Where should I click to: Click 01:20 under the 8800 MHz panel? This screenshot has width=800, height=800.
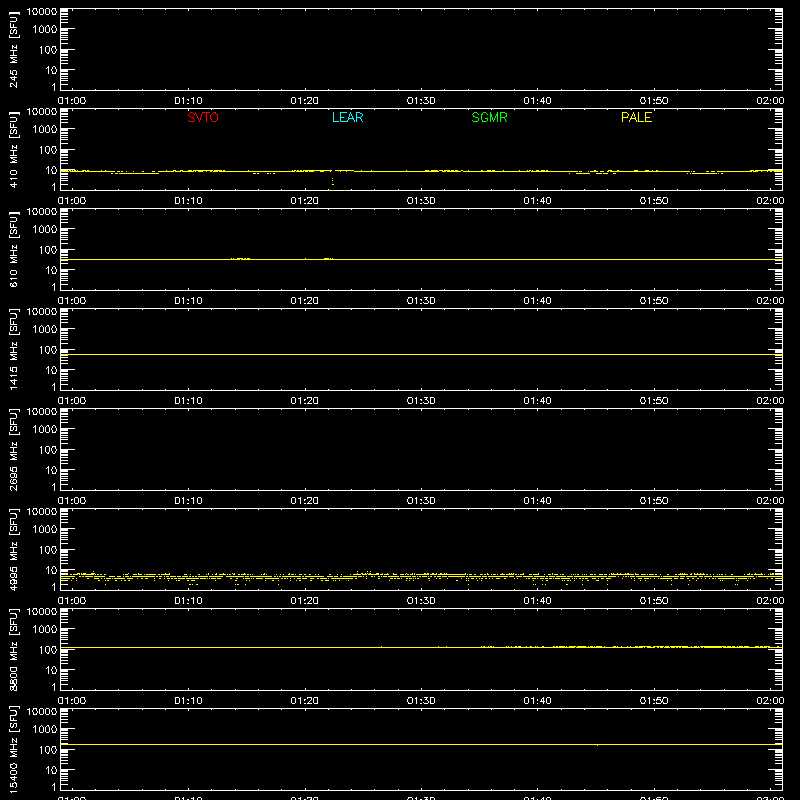[305, 701]
